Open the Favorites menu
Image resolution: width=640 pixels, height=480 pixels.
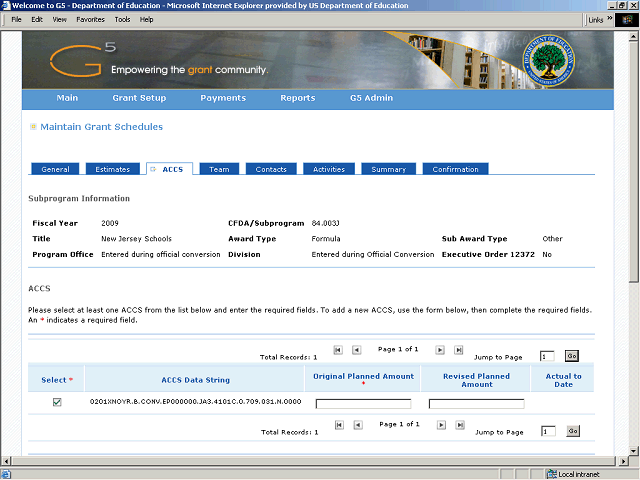pyautogui.click(x=91, y=19)
